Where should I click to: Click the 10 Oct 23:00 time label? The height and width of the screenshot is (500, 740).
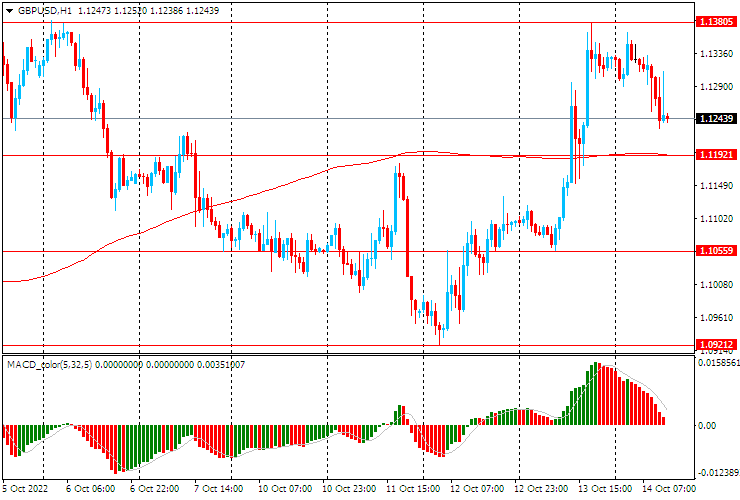pos(349,488)
